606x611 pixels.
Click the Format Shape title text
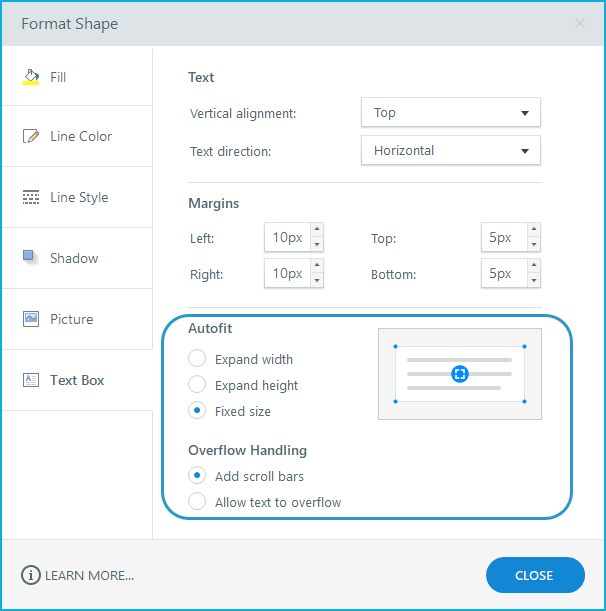pos(69,24)
